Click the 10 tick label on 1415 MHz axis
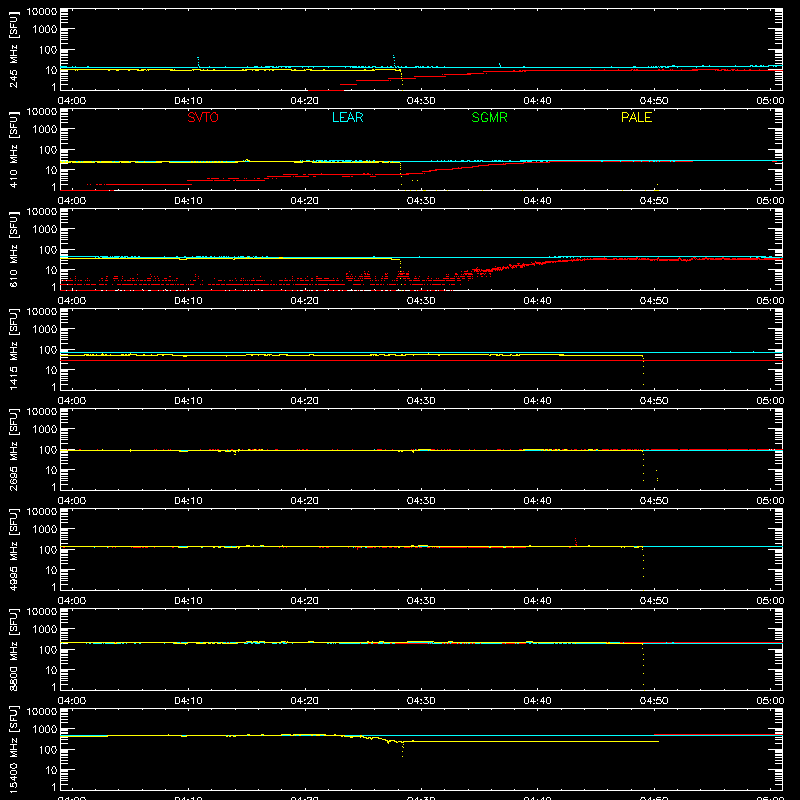The height and width of the screenshot is (800, 800). tap(51, 370)
